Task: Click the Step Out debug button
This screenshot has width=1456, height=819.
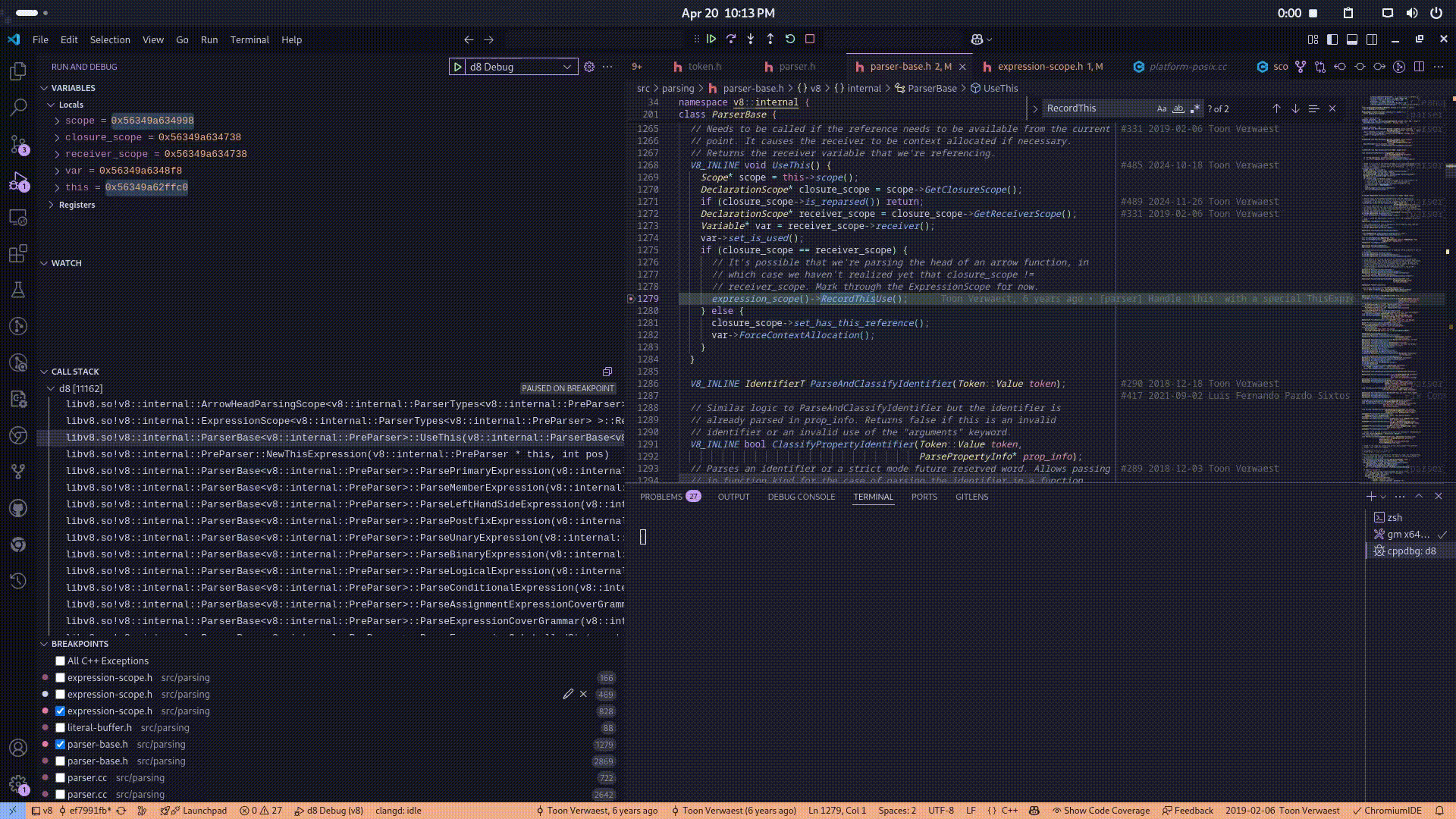Action: (770, 39)
